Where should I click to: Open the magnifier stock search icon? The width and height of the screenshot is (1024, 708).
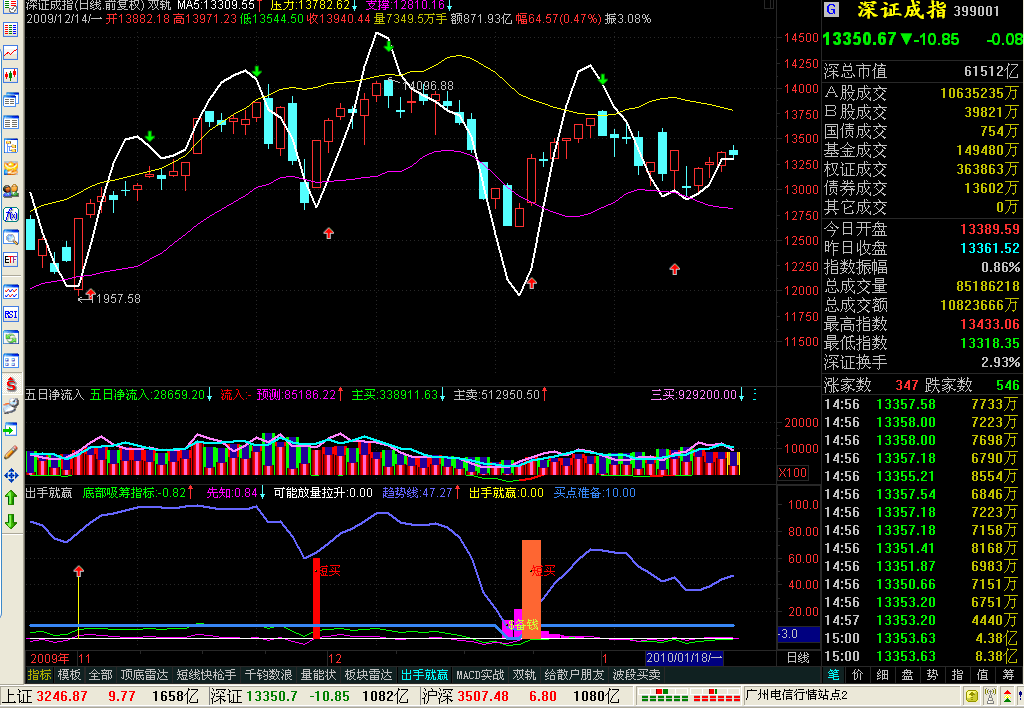pos(10,237)
